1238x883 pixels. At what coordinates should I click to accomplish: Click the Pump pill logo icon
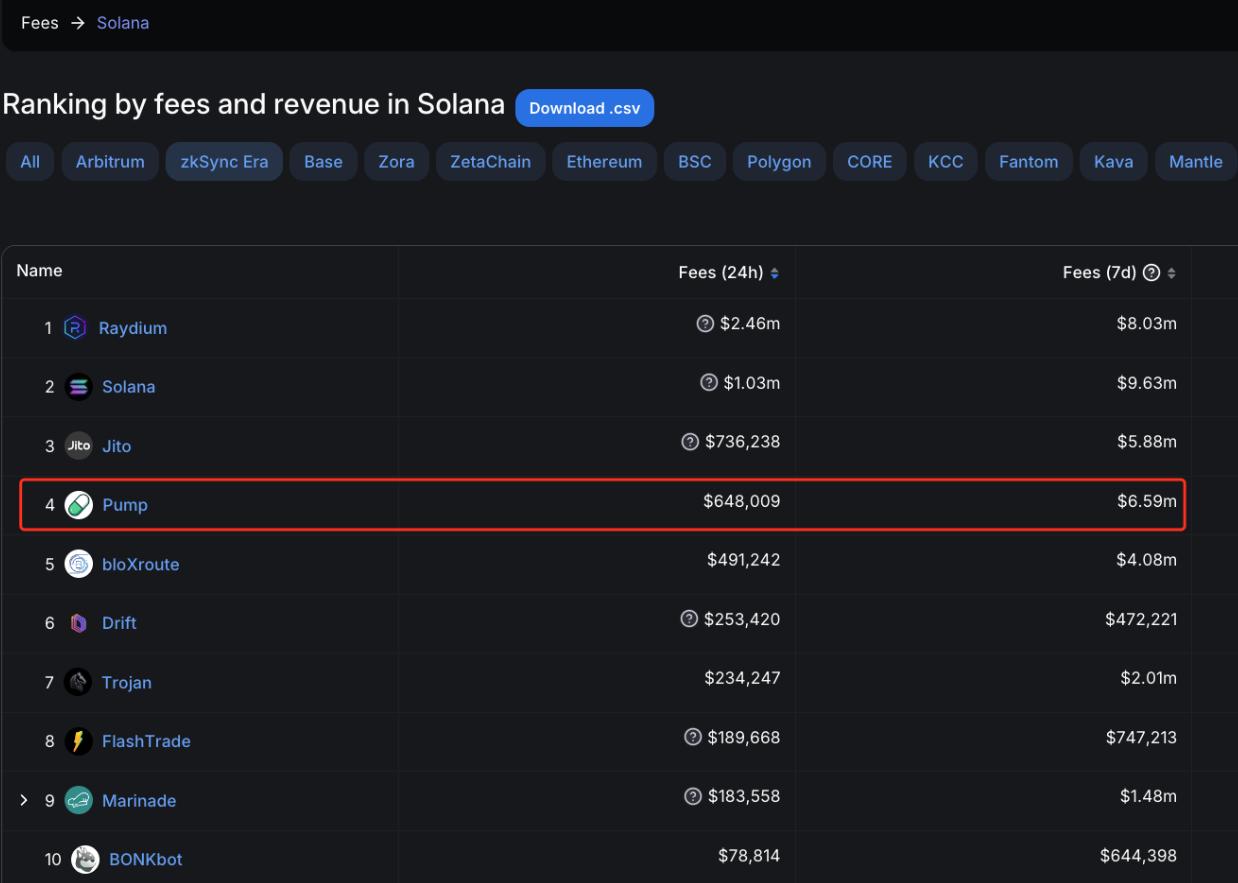coord(78,505)
